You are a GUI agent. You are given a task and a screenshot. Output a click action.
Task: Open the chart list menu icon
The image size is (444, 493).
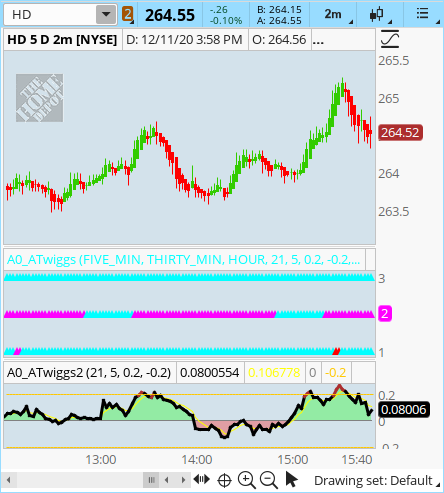click(423, 14)
